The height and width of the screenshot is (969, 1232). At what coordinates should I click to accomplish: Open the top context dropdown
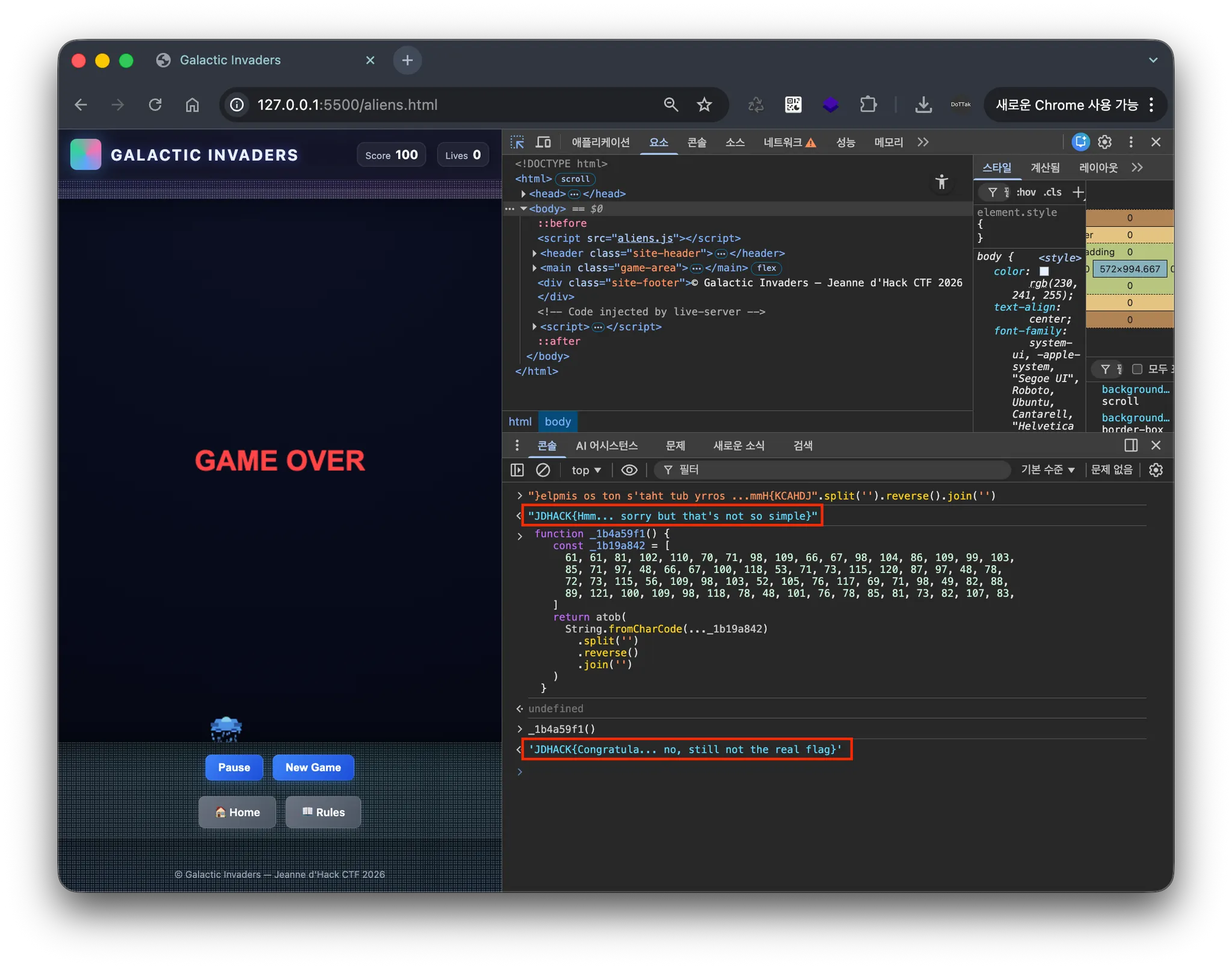tap(585, 470)
